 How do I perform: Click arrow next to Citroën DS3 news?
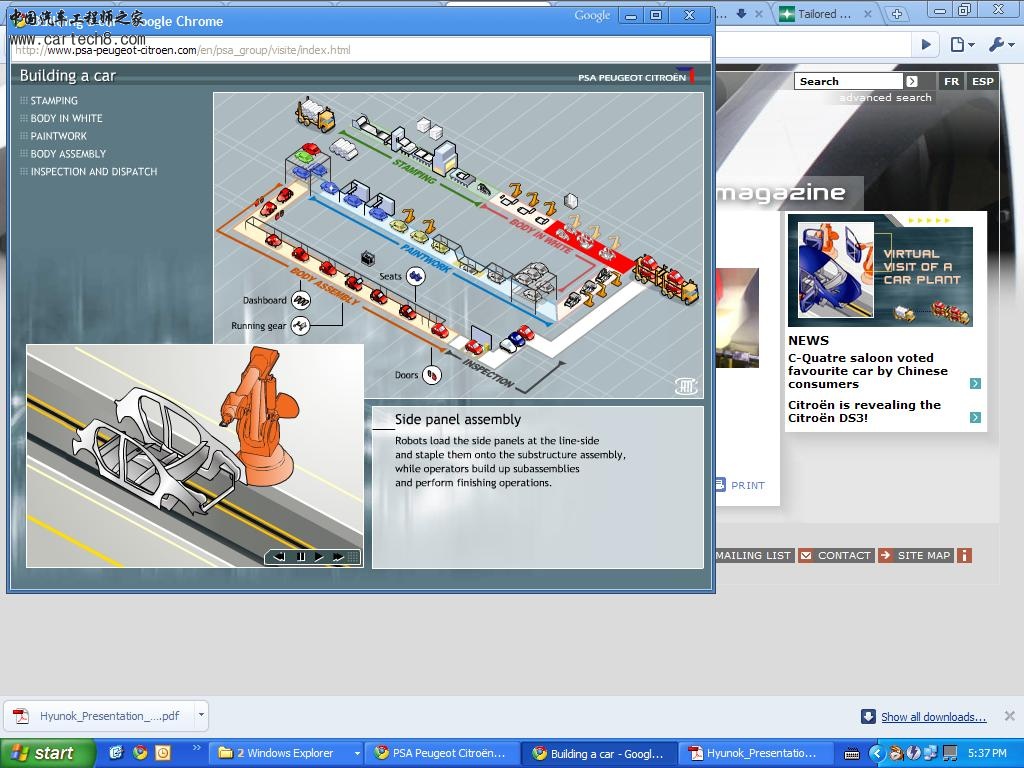pos(975,417)
